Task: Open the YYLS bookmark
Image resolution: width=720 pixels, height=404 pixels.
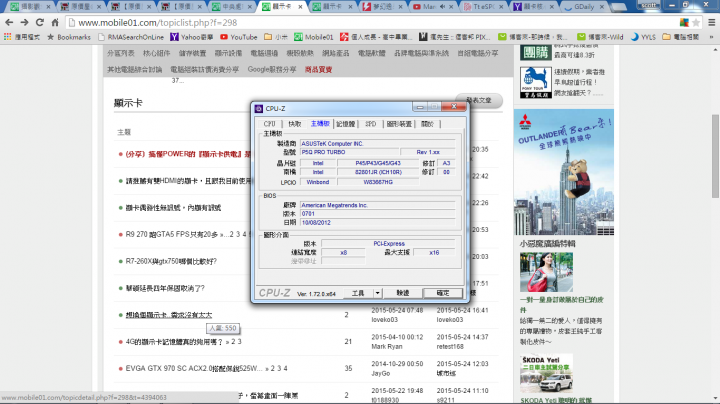Action: click(x=643, y=37)
